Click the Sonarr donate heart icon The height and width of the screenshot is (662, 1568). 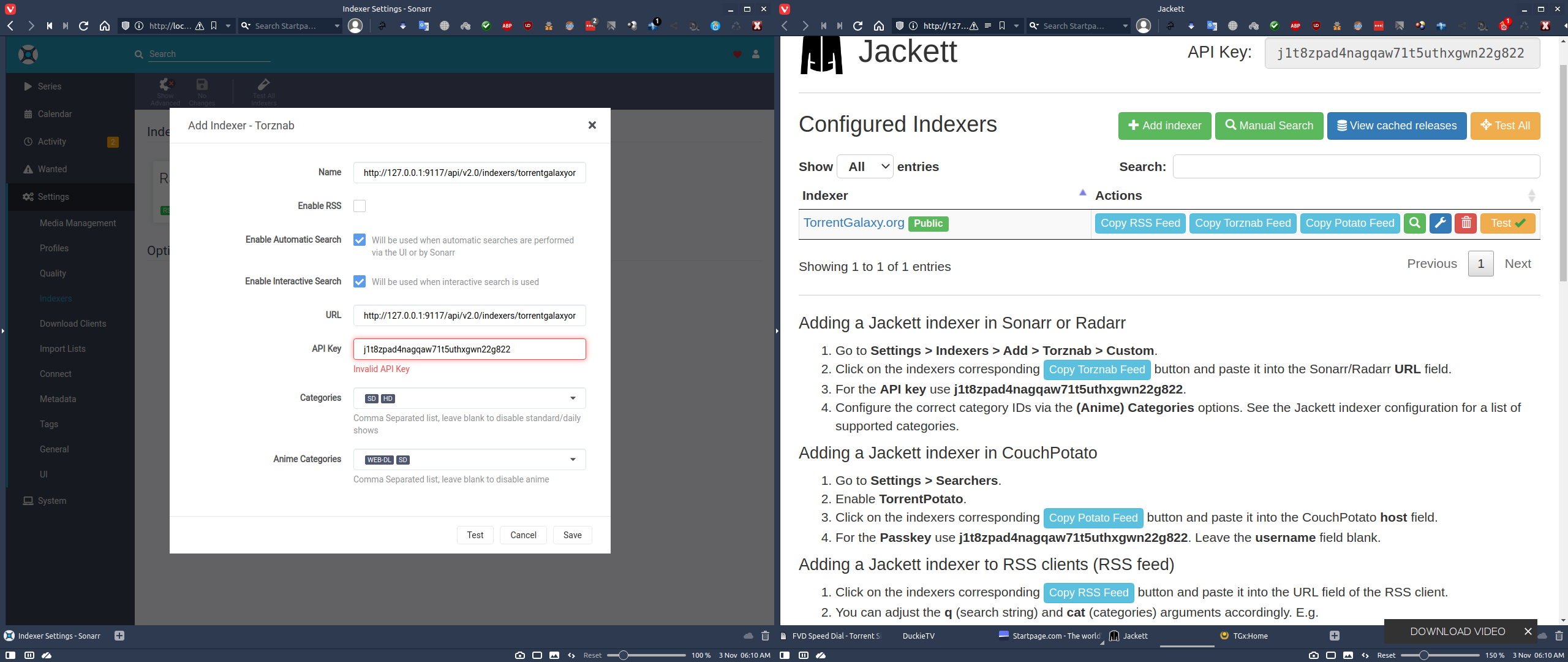(x=737, y=54)
